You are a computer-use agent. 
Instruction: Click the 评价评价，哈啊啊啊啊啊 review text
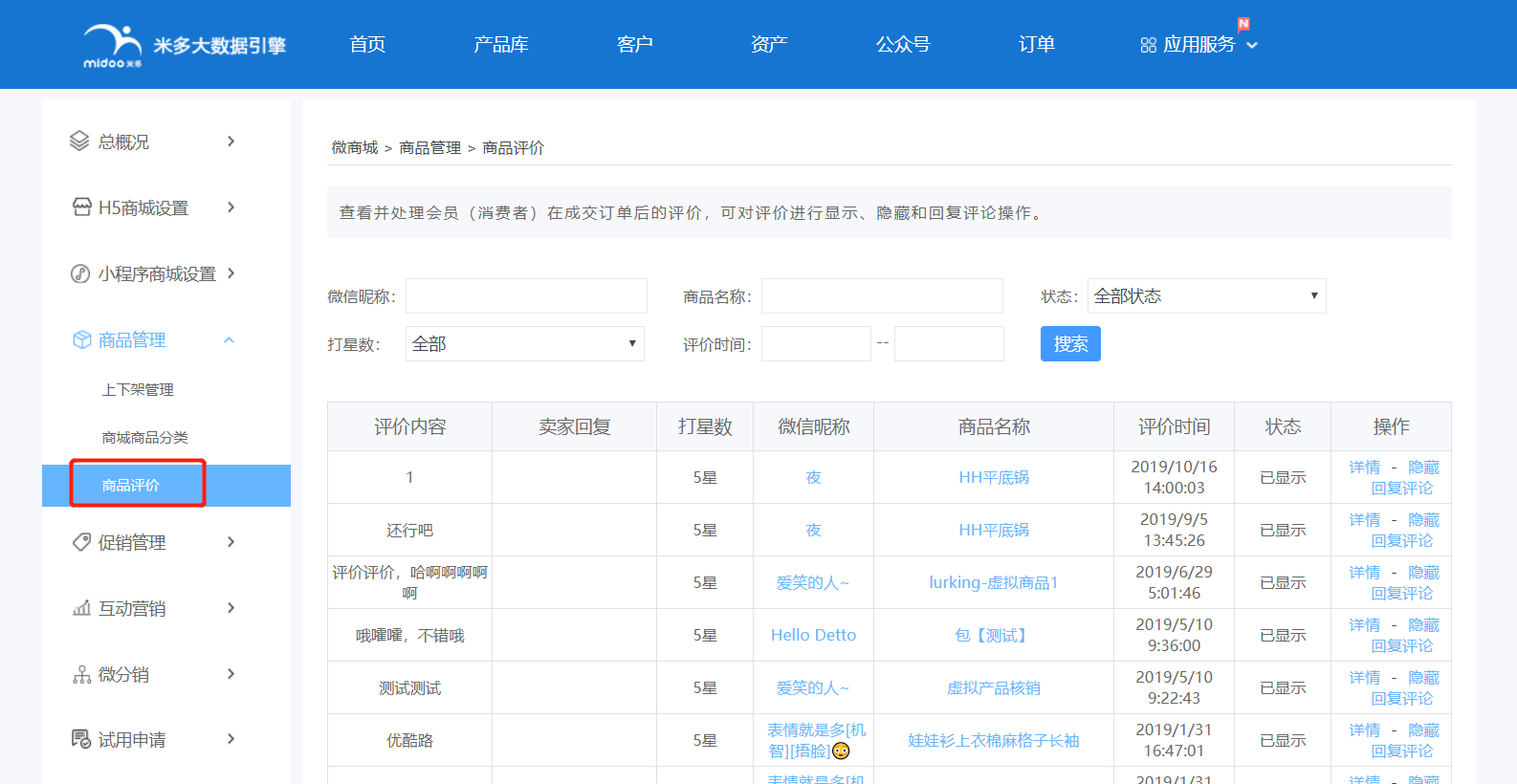(x=409, y=582)
